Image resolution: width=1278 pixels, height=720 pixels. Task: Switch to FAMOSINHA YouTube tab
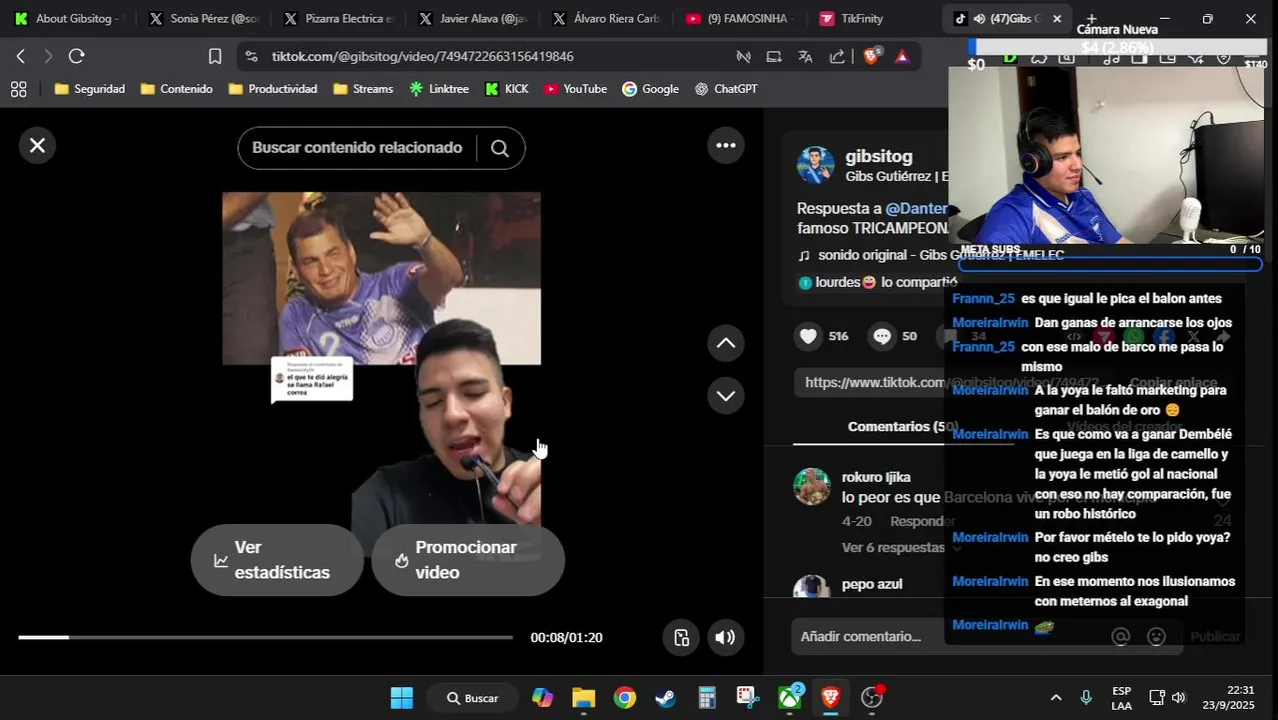(x=742, y=18)
